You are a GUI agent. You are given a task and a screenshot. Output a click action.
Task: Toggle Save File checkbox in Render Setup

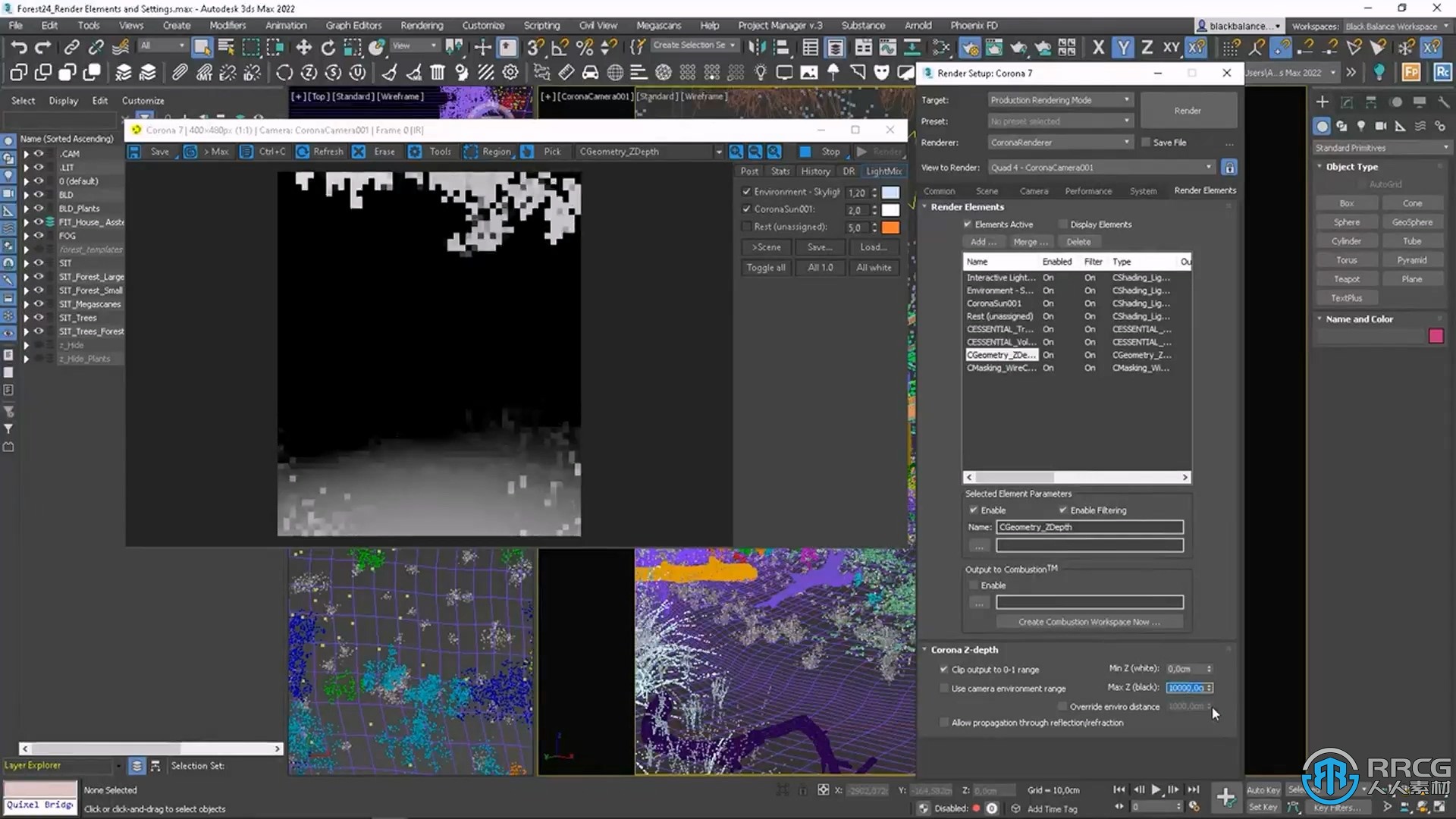[x=1146, y=143]
